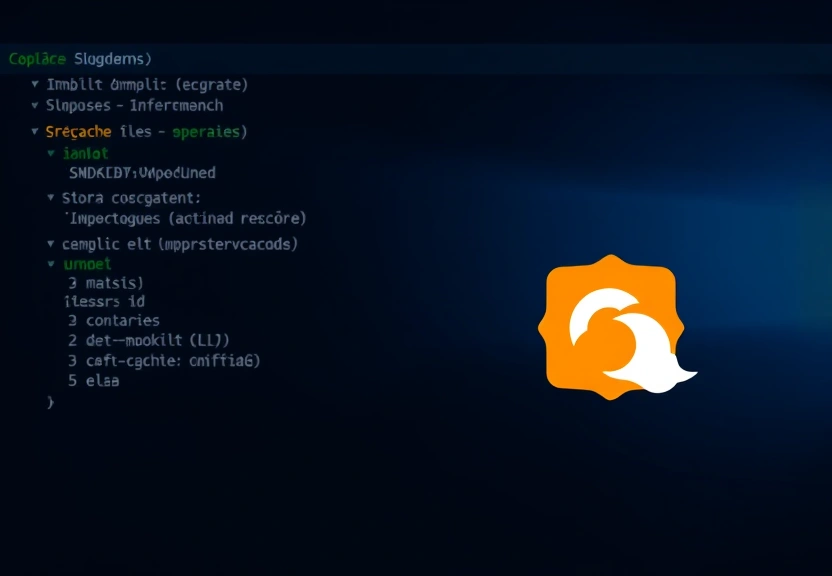Image resolution: width=832 pixels, height=576 pixels.
Task: Click the closing brace below "5 elaa"
Action: 48,402
